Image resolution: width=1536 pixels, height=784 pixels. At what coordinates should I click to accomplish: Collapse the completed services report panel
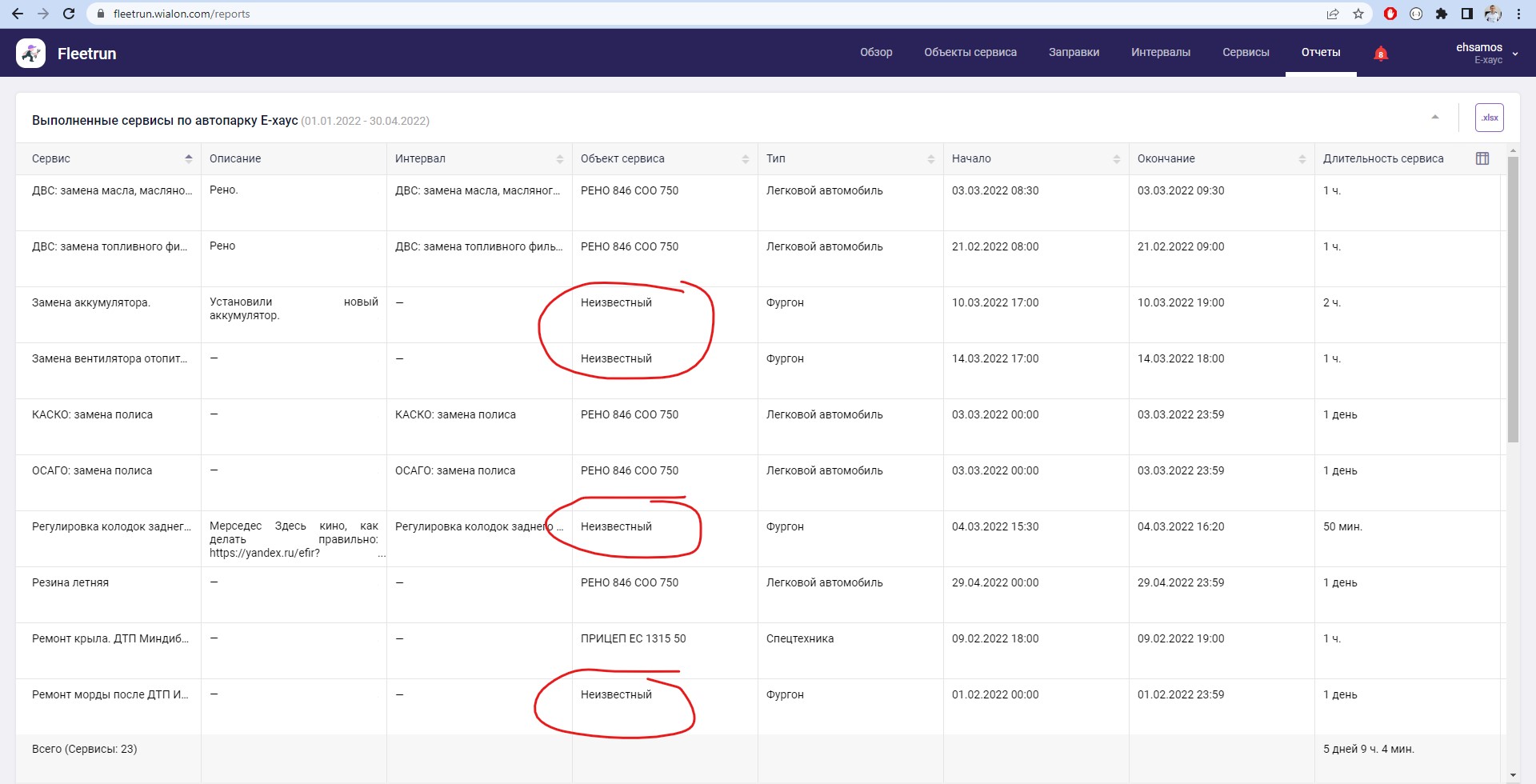coord(1435,118)
